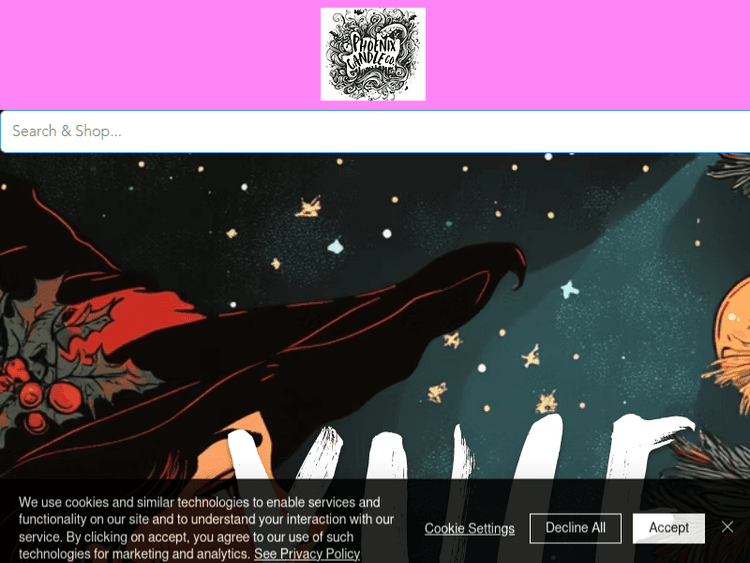Click the pine branch in the banner's top-right corner

coord(732,172)
